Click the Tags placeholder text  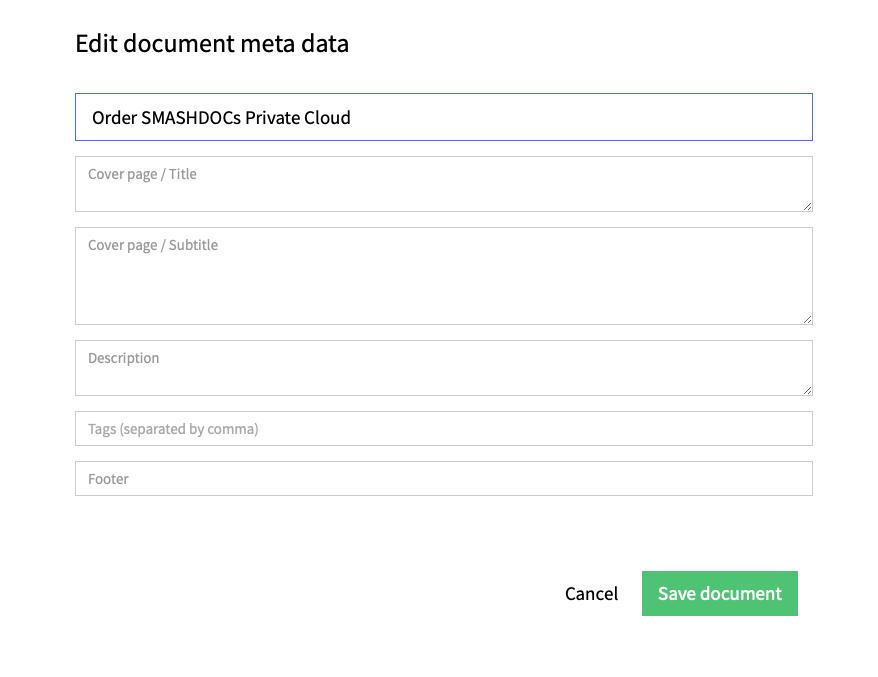click(x=173, y=429)
